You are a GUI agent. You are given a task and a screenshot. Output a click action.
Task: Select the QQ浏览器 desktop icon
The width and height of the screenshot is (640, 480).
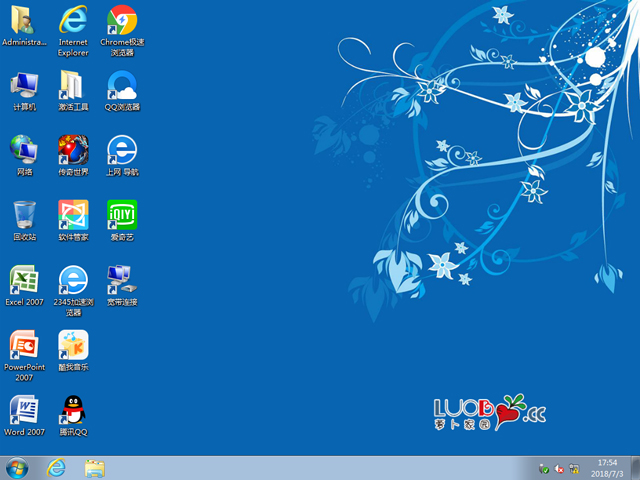click(x=122, y=85)
